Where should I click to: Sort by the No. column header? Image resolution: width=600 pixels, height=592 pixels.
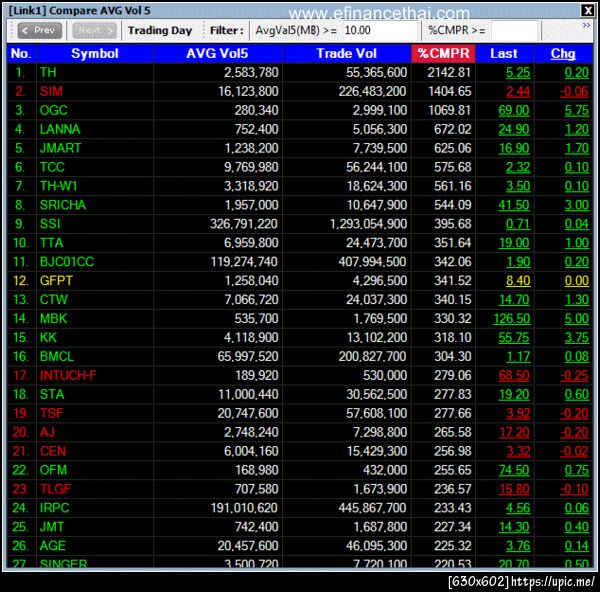pos(21,54)
